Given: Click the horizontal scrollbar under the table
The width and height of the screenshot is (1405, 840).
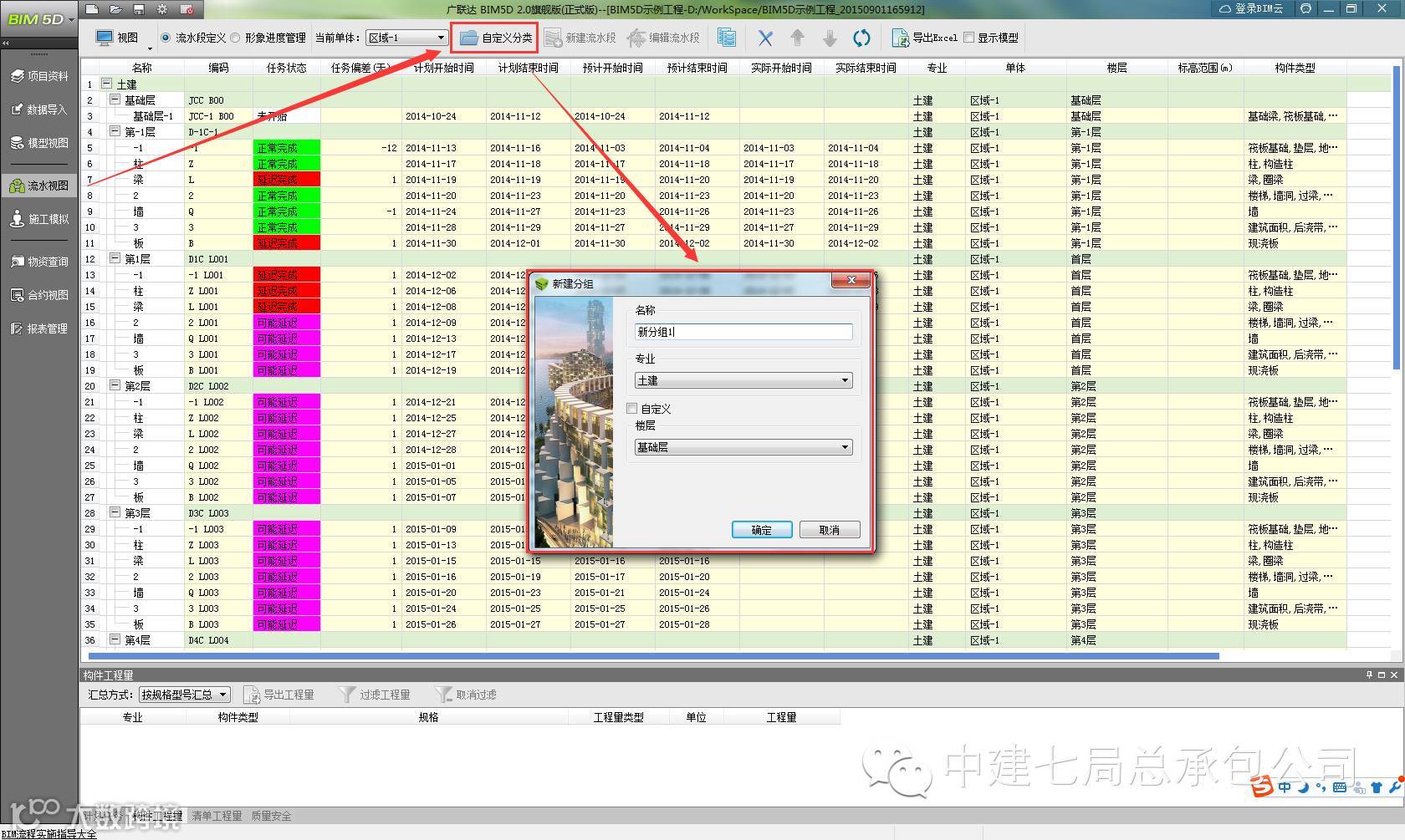Looking at the screenshot, I should pyautogui.click(x=654, y=656).
